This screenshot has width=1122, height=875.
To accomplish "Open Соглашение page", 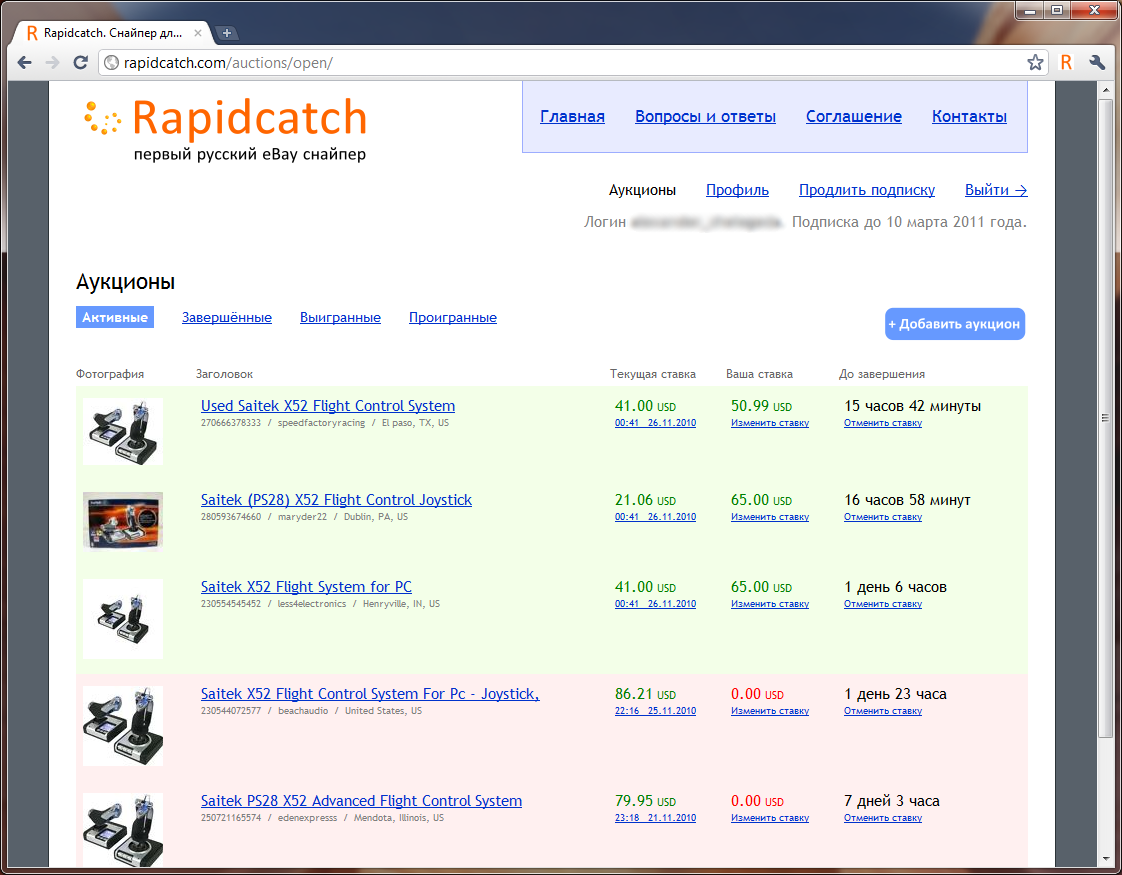I will 854,117.
